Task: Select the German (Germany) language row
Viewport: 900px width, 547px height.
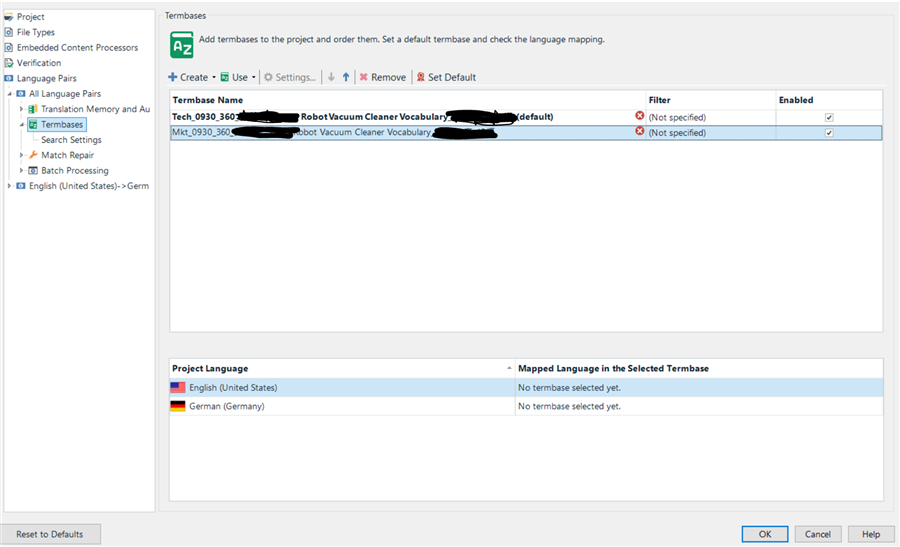Action: point(526,406)
